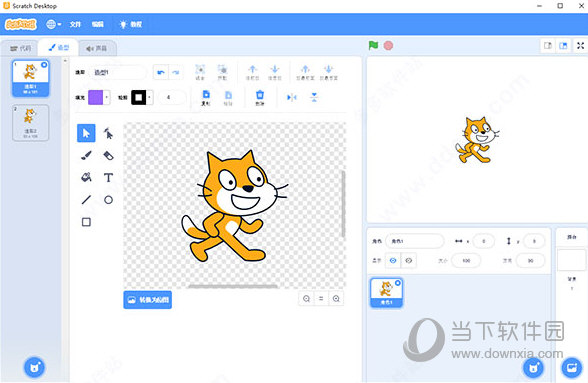Select the Text tool

coord(108,177)
